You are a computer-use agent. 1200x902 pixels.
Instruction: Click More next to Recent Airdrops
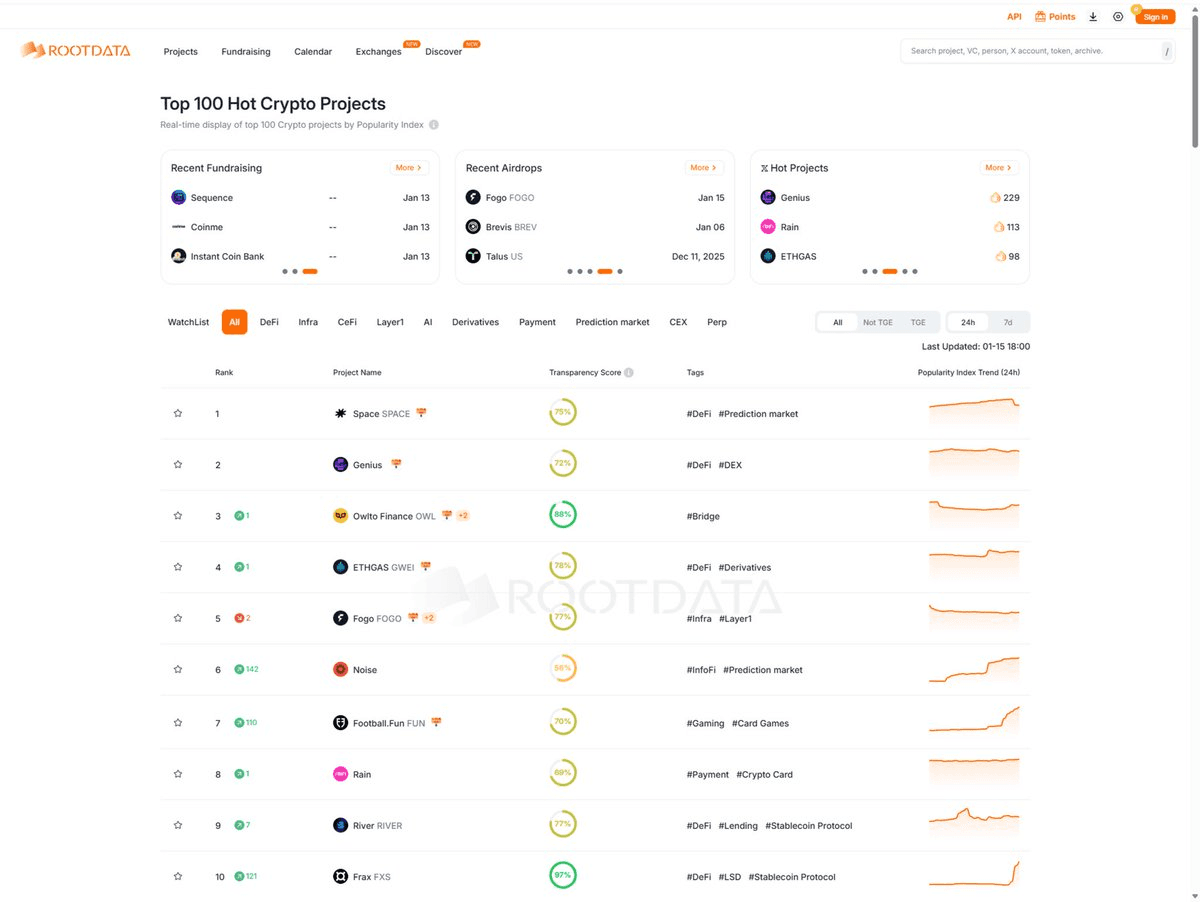coord(701,167)
